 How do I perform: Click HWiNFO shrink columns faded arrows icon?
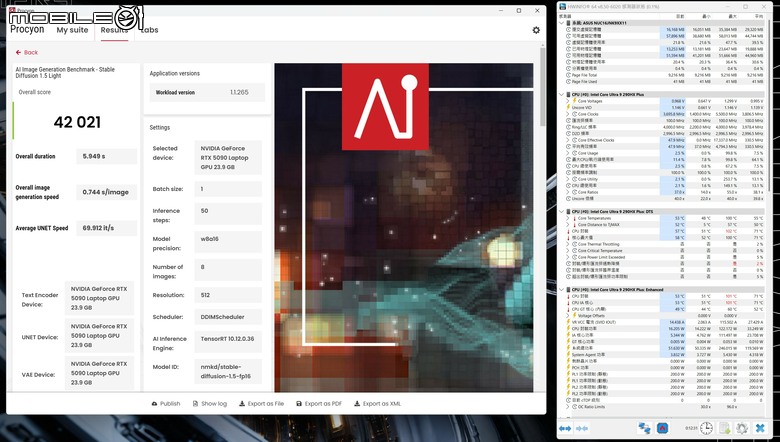click(x=582, y=428)
